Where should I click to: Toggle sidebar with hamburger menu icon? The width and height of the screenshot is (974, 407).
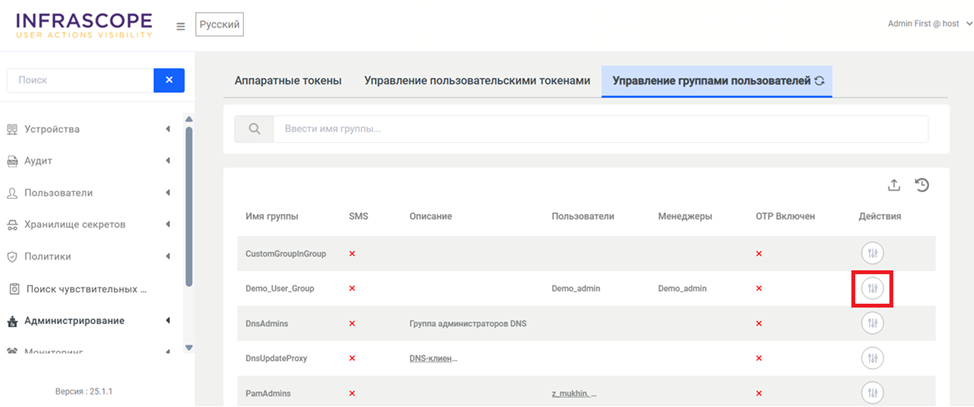180,26
